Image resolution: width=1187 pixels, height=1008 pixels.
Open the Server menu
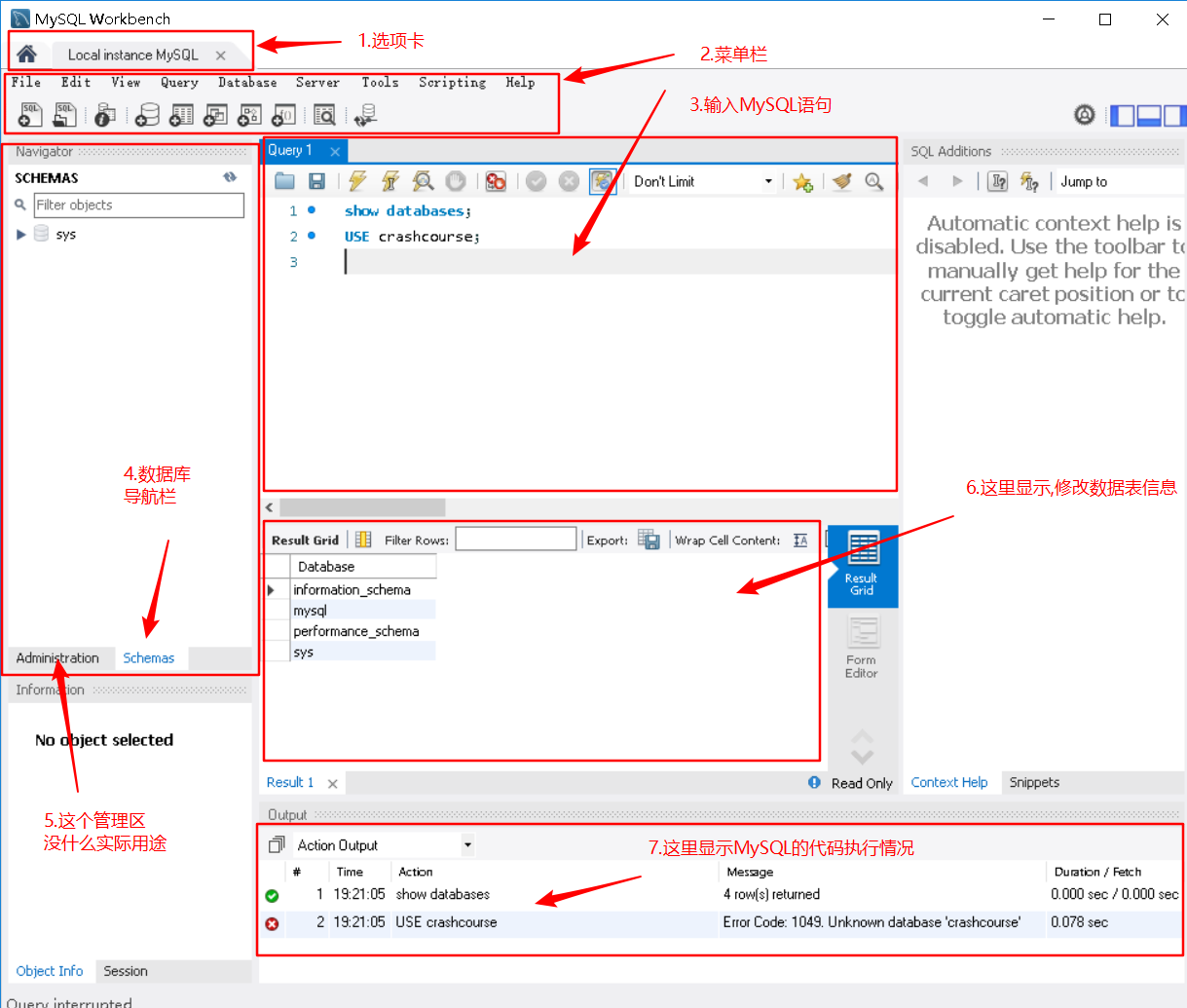[317, 83]
